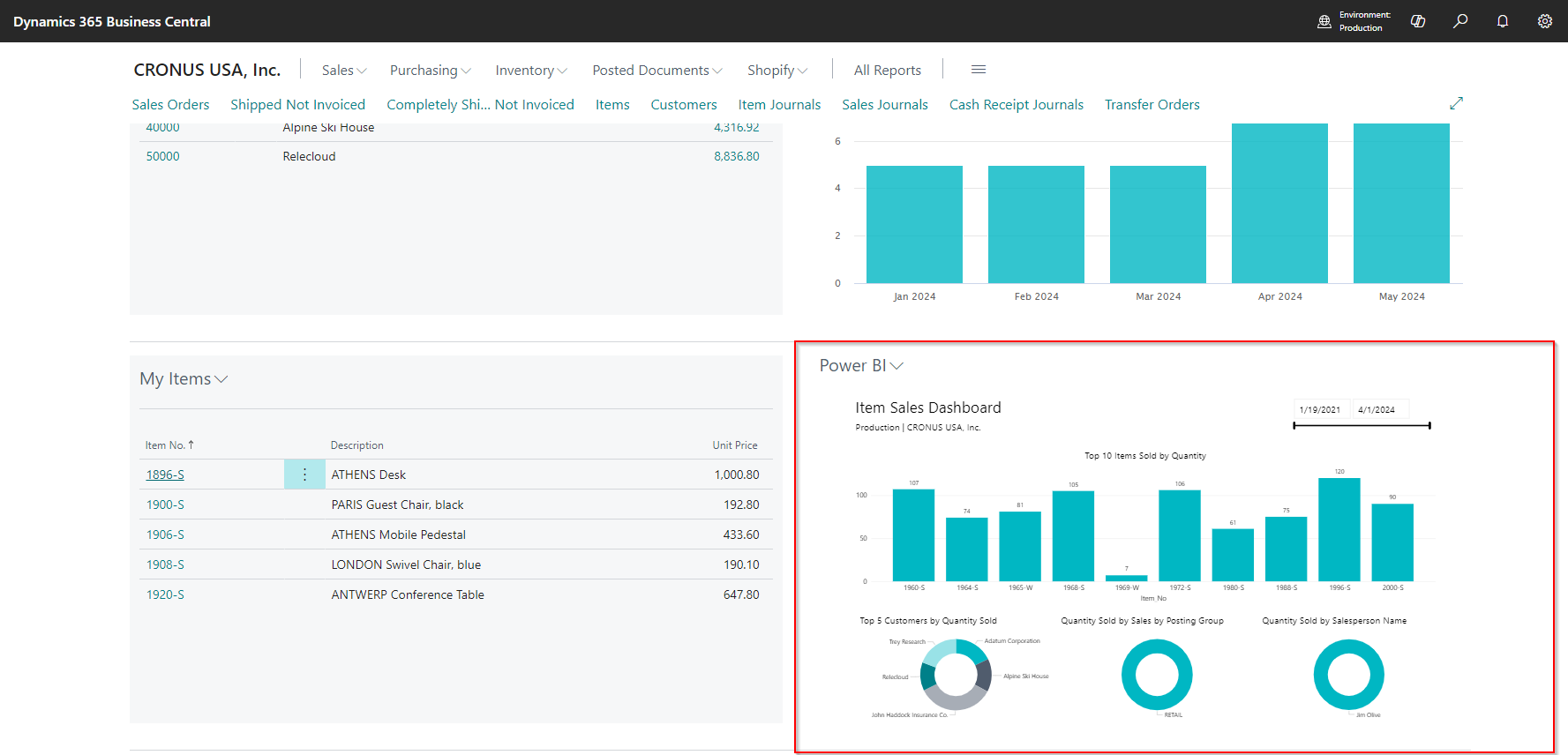Open the My Items dropdown chevron
Image resolution: width=1568 pixels, height=755 pixels.
click(x=221, y=379)
